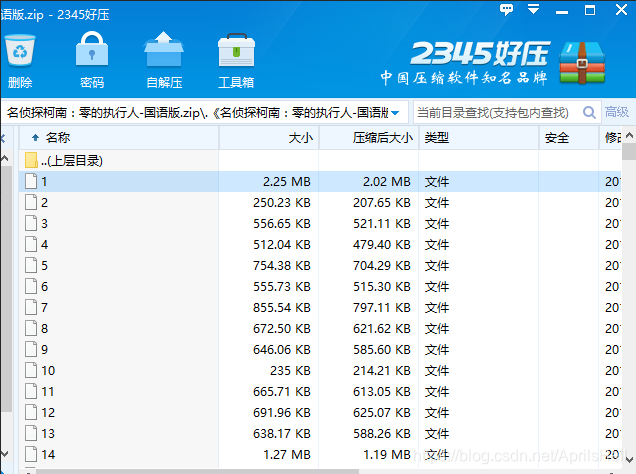The height and width of the screenshot is (474, 636).
Task: Select file named 2
Action: [44, 202]
